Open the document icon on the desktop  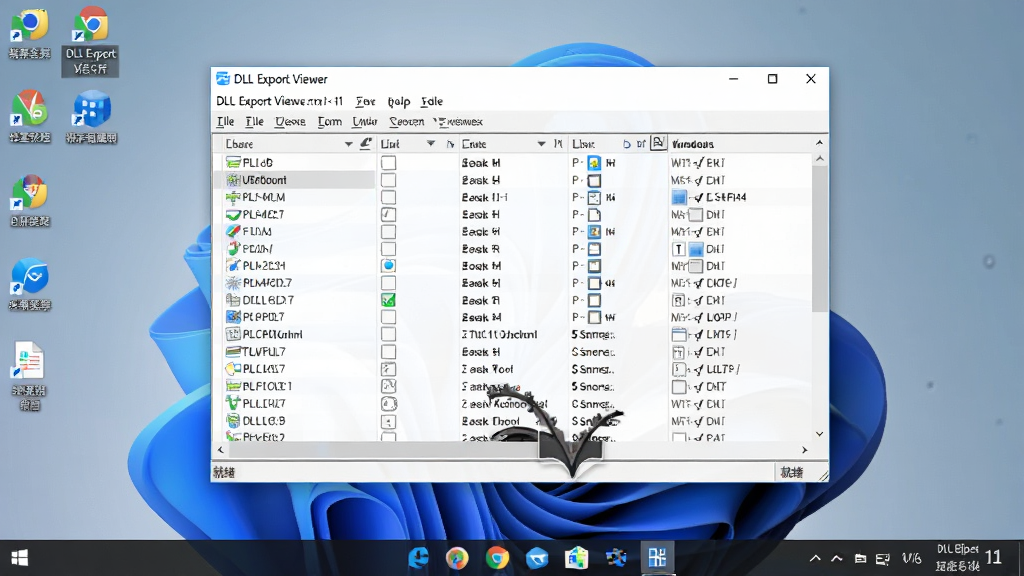click(28, 376)
